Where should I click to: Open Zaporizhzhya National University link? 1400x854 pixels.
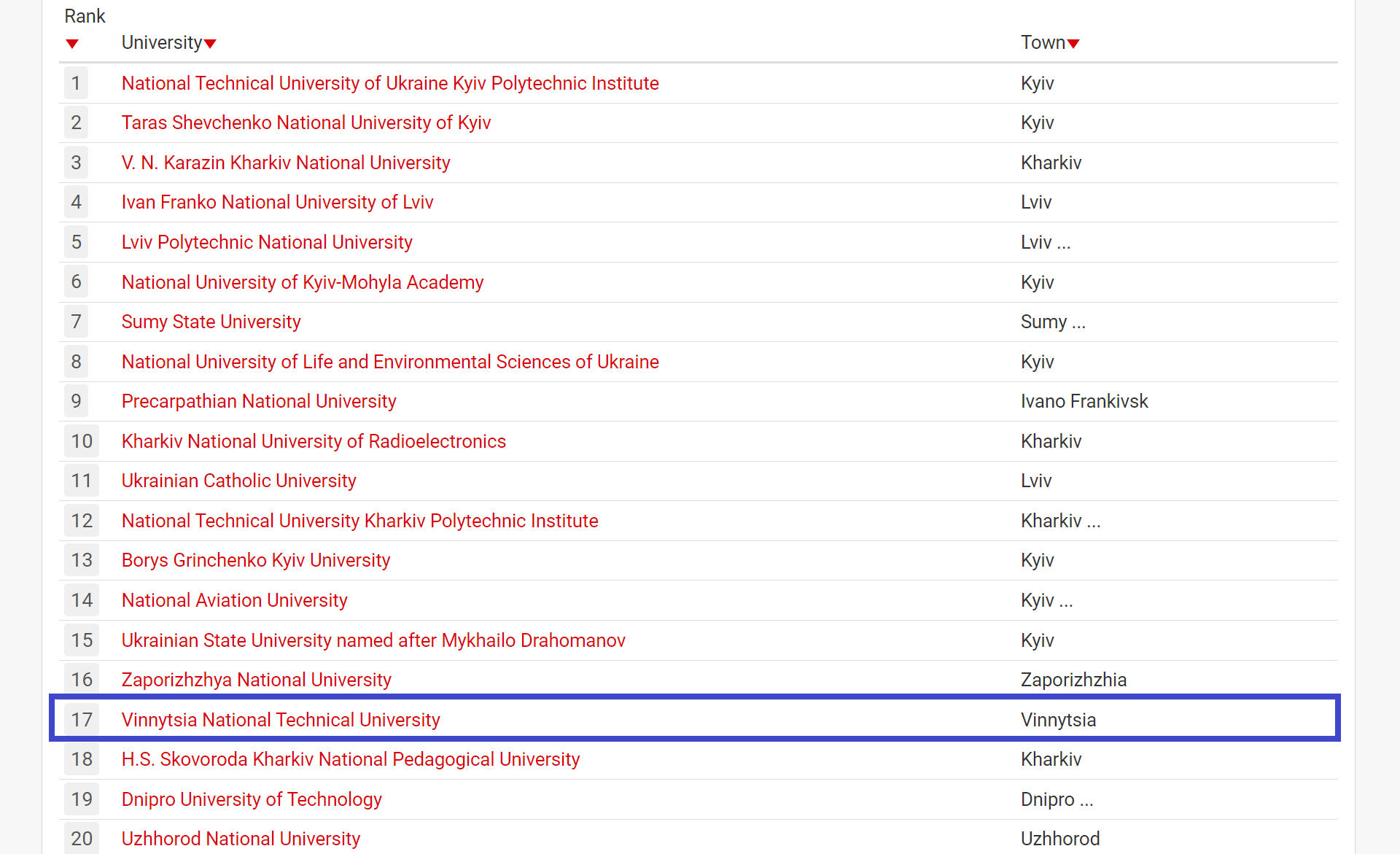coord(257,680)
